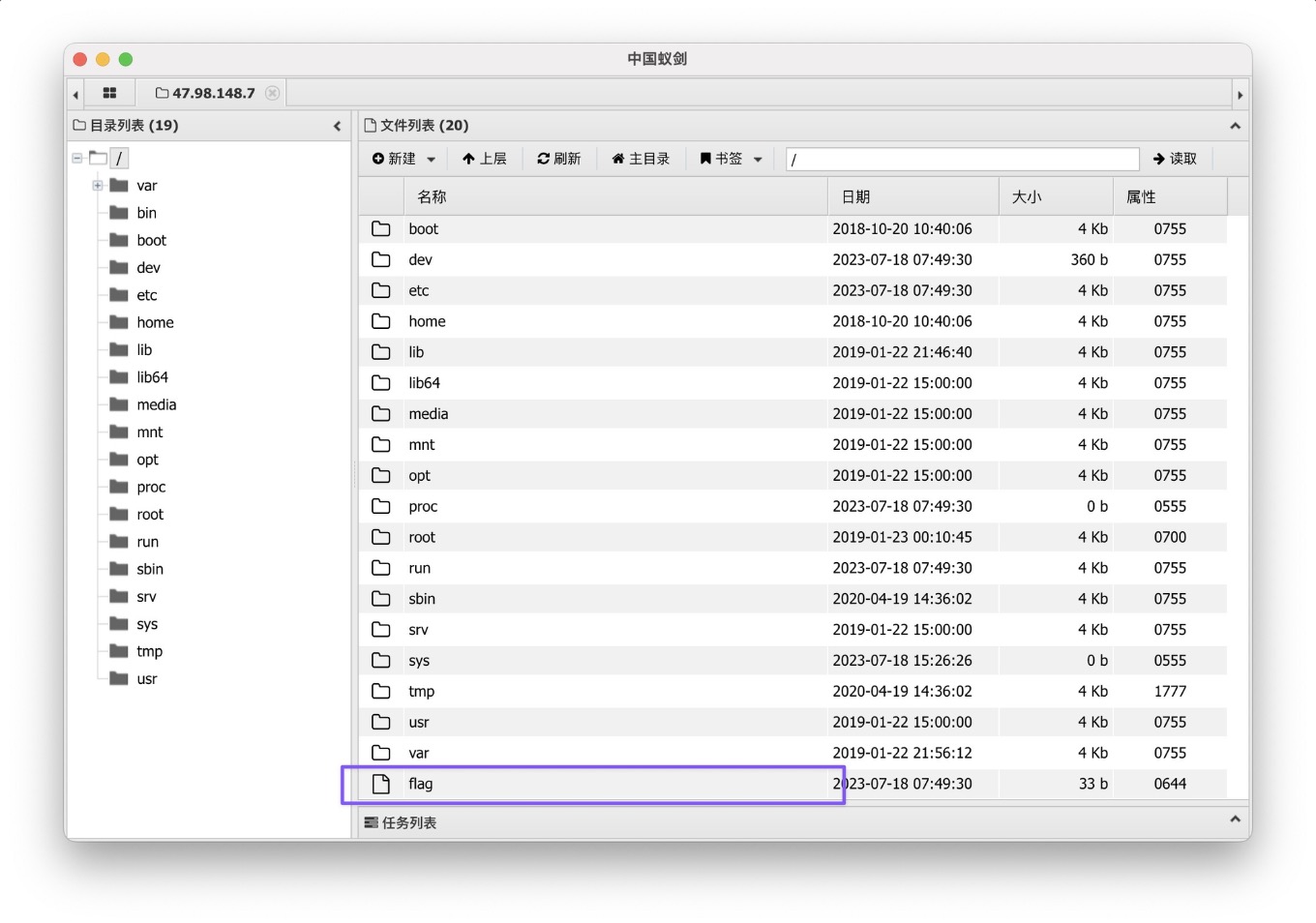
Task: Click the tmp folder icon in file list
Action: point(381,691)
